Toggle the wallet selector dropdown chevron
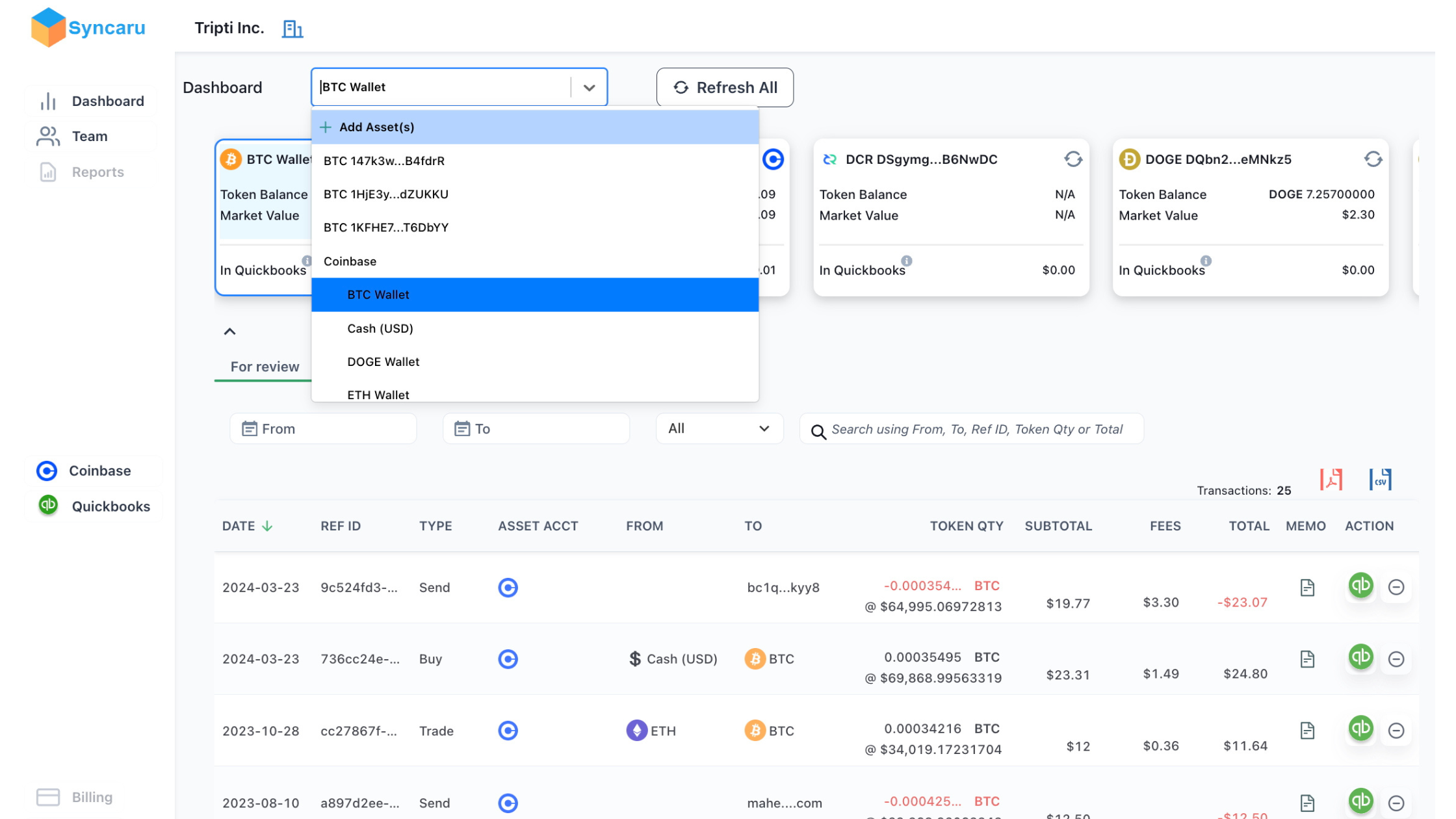1456x819 pixels. coord(589,88)
